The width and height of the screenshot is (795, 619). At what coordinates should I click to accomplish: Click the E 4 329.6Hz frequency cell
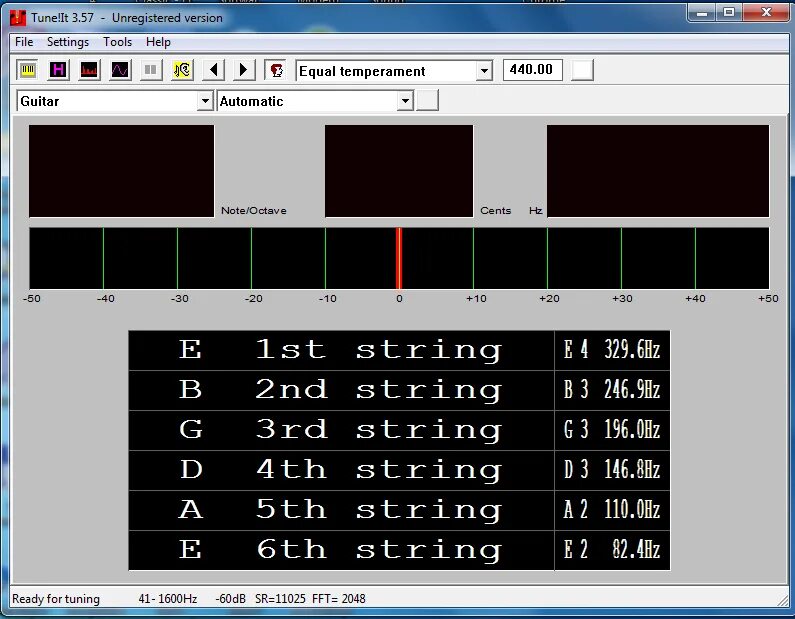tap(612, 350)
